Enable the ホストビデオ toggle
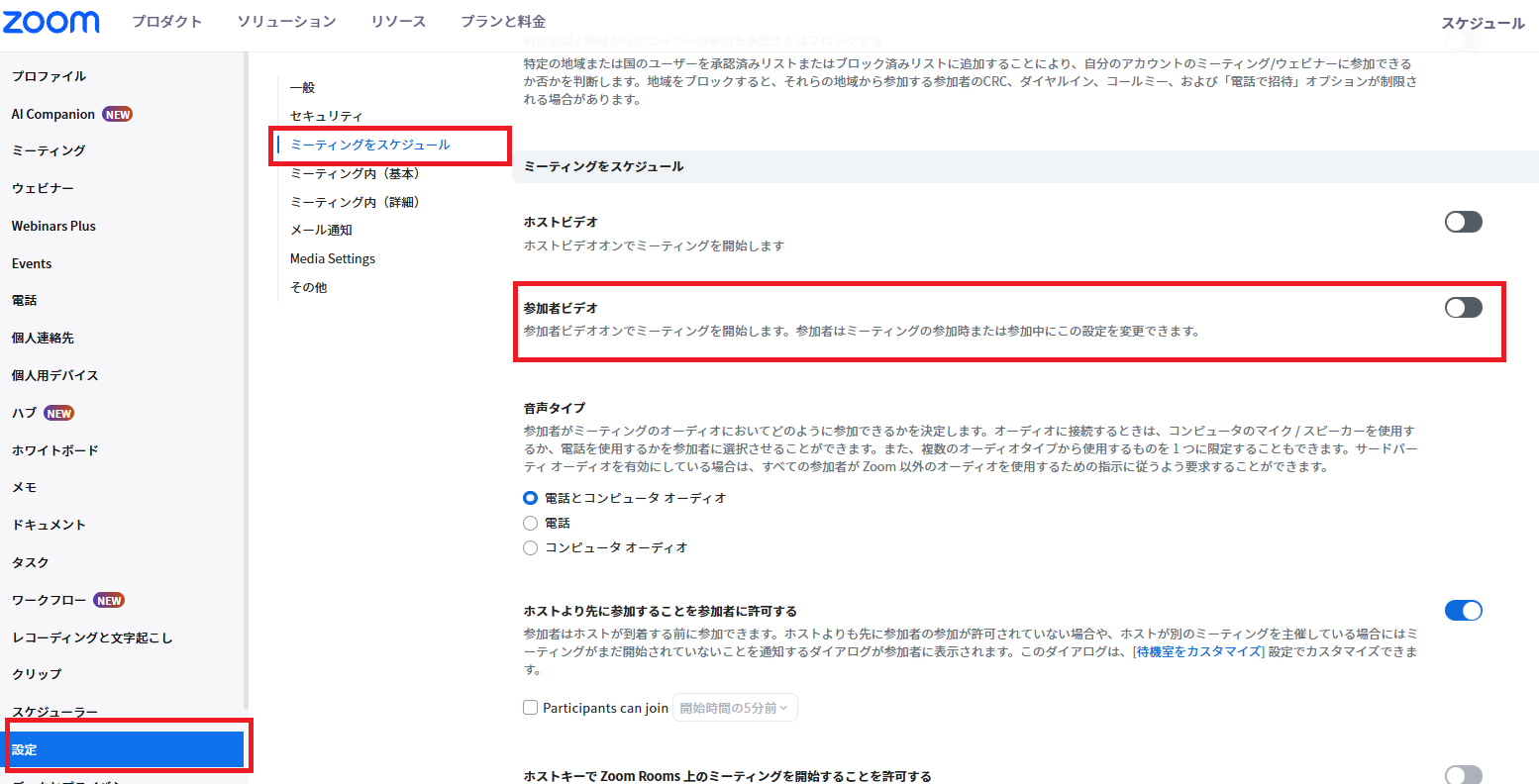 click(1463, 222)
